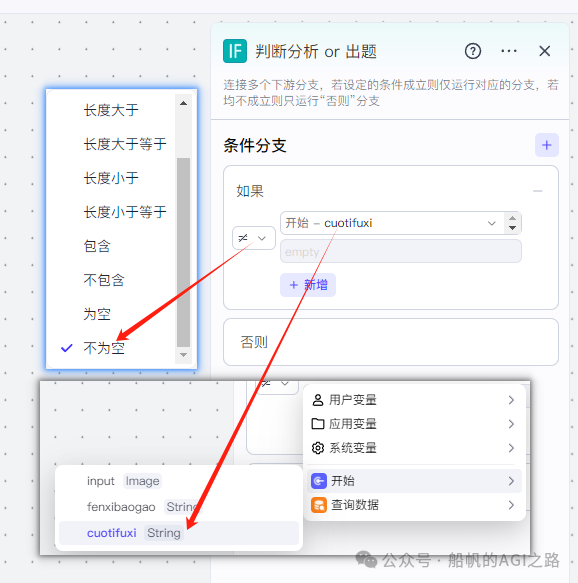Screen dimensions: 578x583
Task: Click the 条件分支 section heading
Action: (255, 145)
